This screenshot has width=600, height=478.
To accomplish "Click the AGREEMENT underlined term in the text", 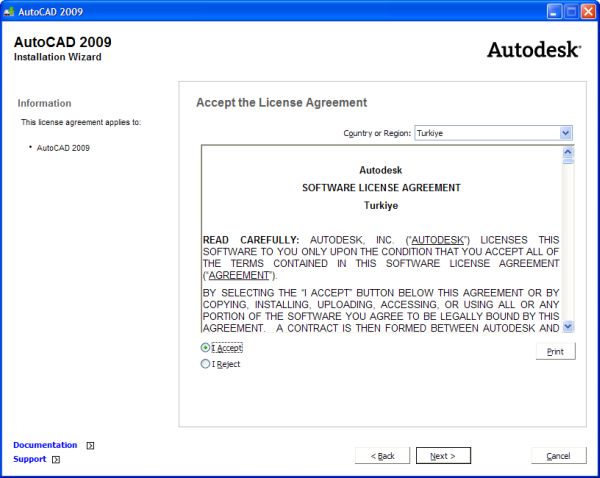I will pyautogui.click(x=239, y=275).
